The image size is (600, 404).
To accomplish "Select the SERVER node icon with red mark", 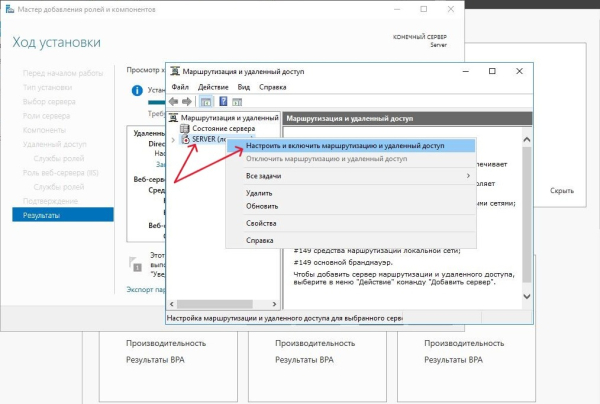I will point(185,139).
